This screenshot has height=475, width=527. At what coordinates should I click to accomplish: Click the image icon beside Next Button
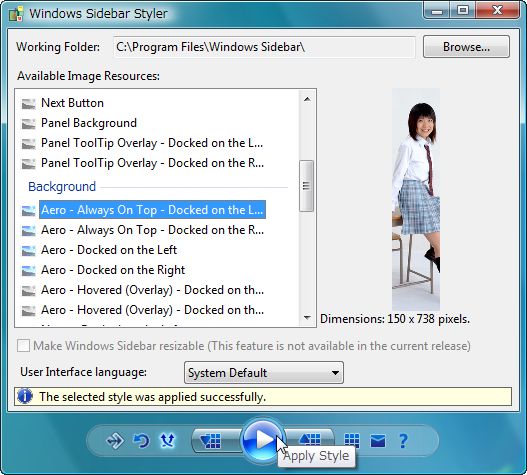tap(29, 104)
